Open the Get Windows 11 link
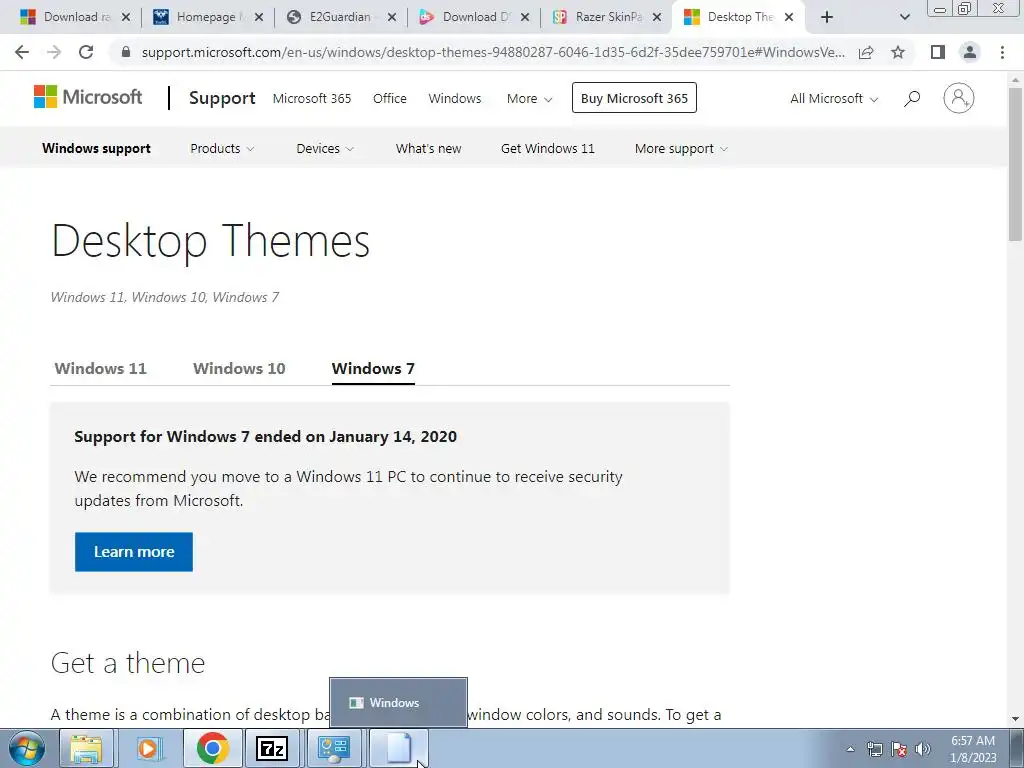The width and height of the screenshot is (1024, 768). click(x=548, y=148)
